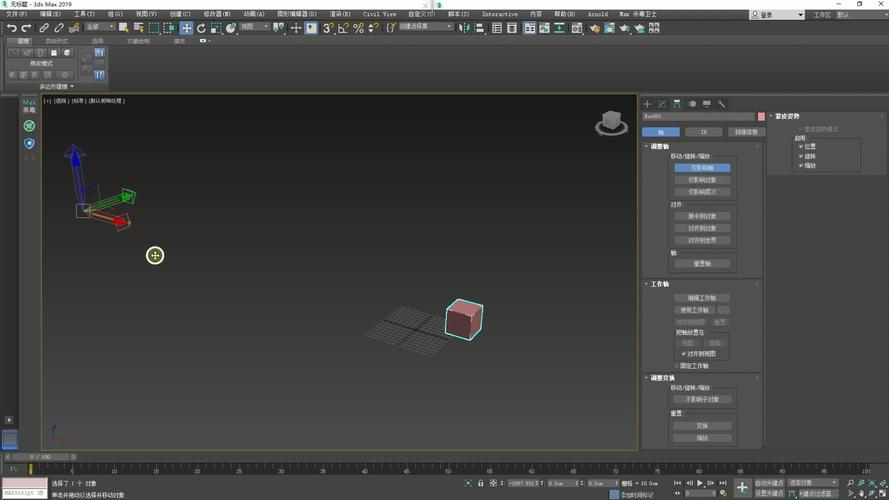This screenshot has height=500, width=889.
Task: Open the named selection sets dropdown
Action: click(425, 27)
